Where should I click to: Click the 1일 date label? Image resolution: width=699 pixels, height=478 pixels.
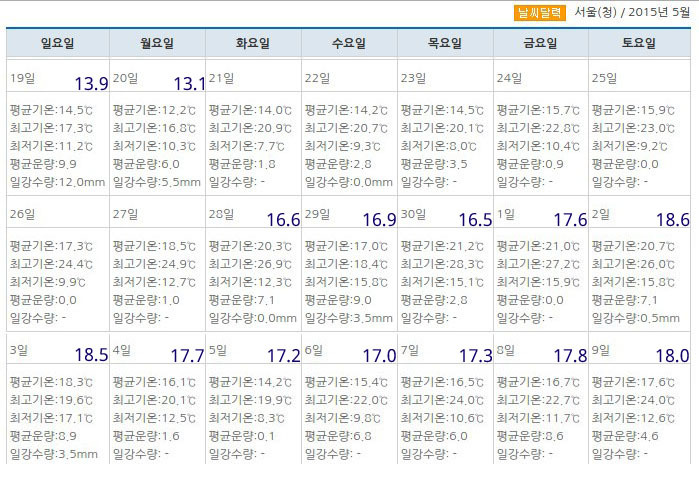tap(506, 214)
